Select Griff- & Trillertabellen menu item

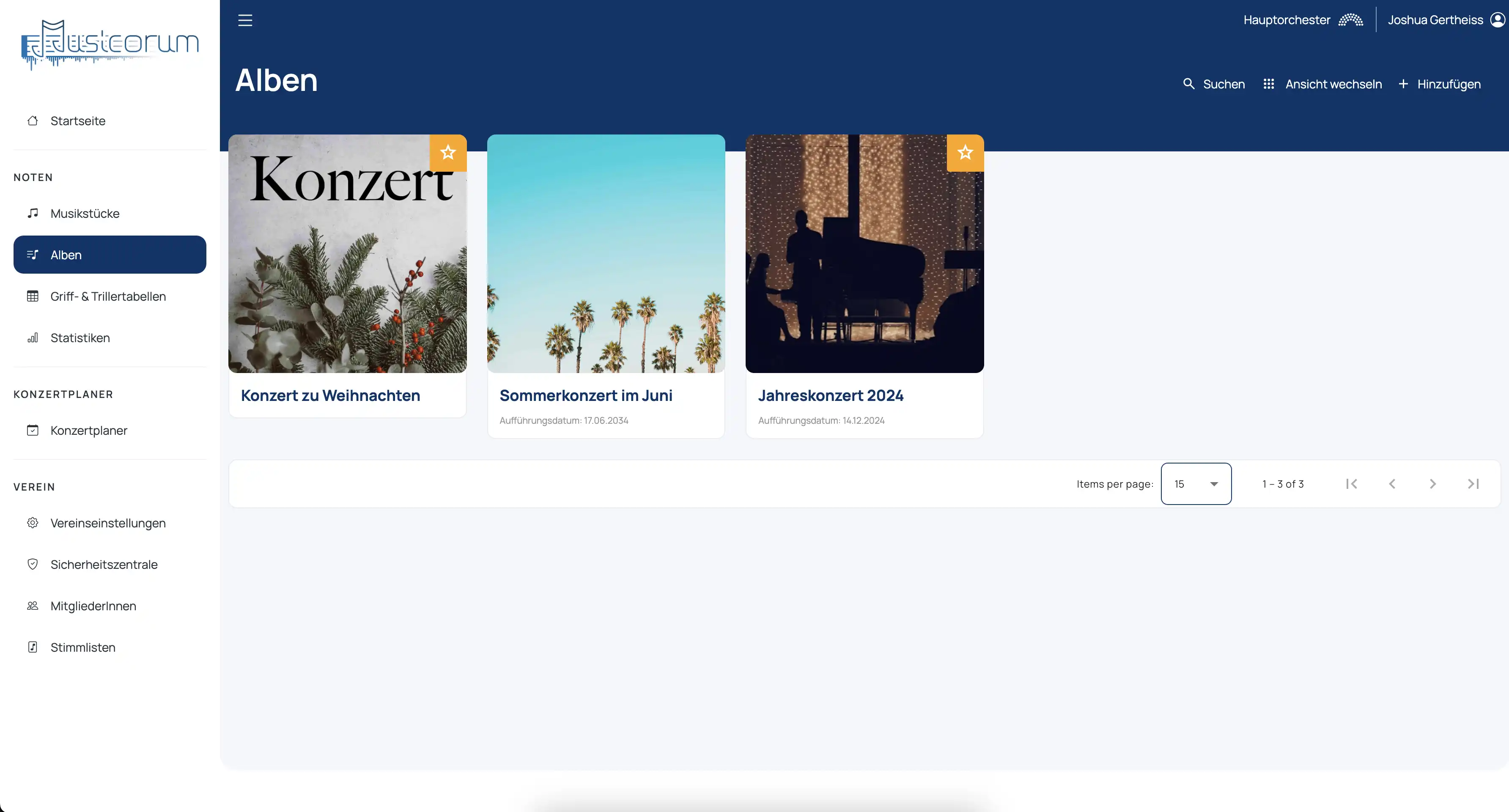coord(110,296)
